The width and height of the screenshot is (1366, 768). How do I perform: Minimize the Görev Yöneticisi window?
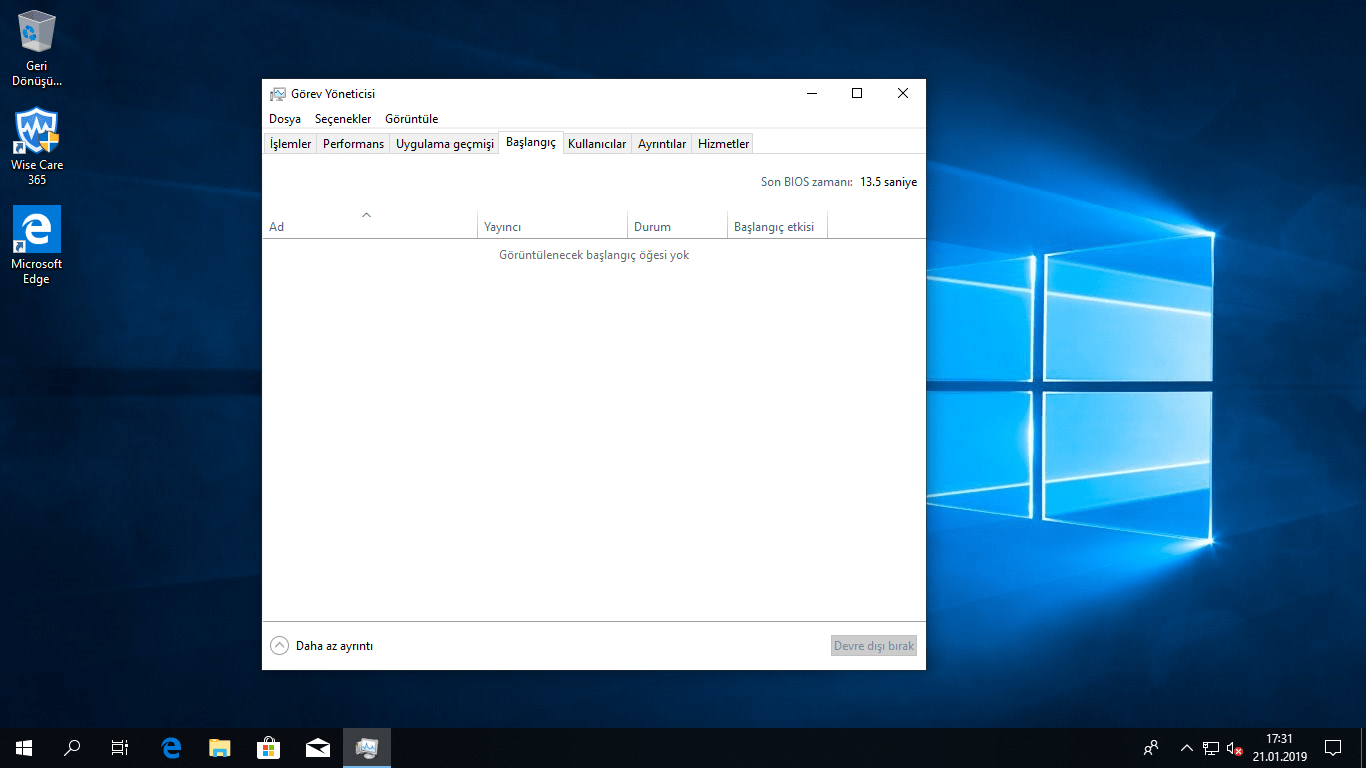[x=811, y=93]
